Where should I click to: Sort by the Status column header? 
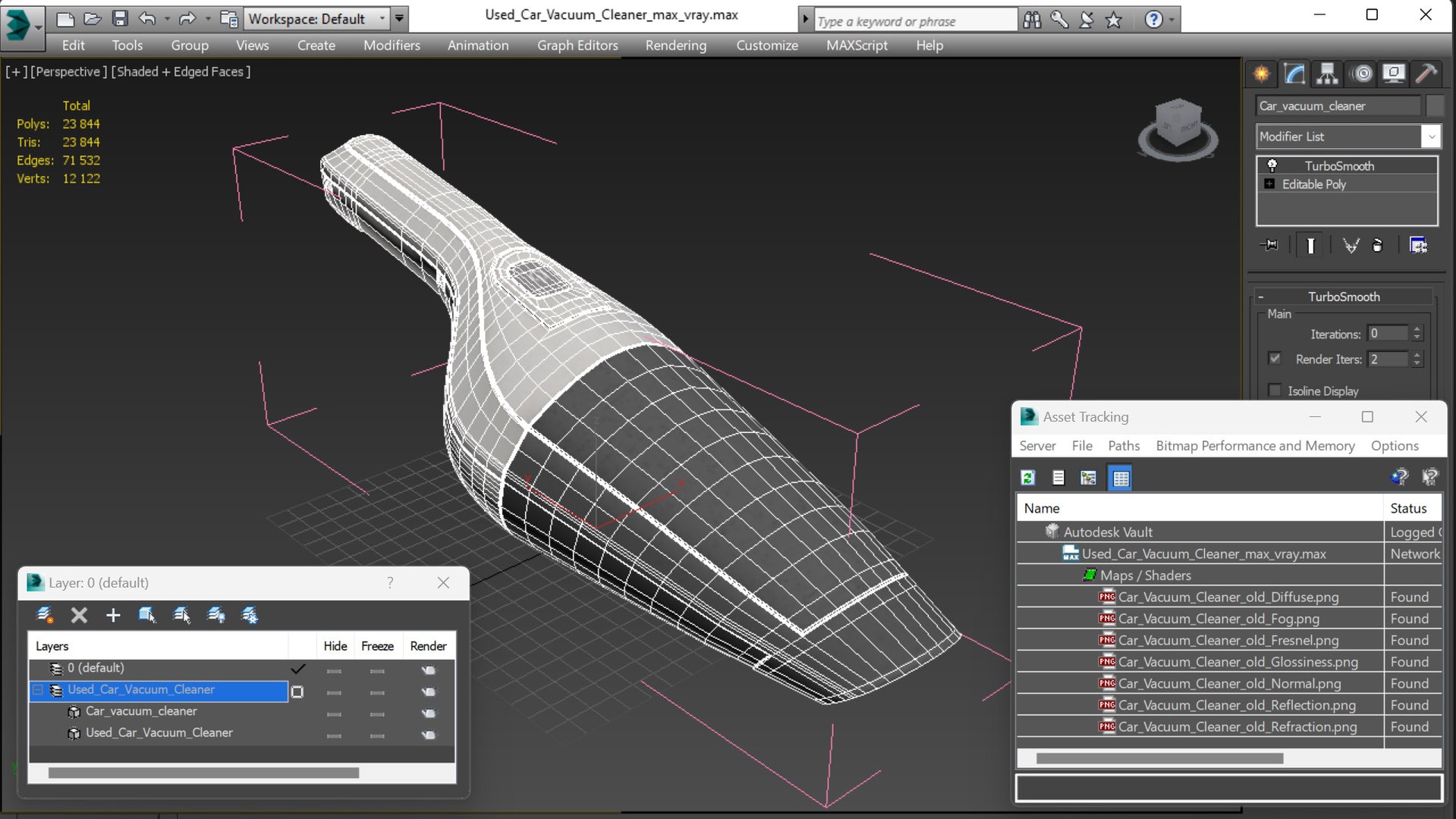1413,508
